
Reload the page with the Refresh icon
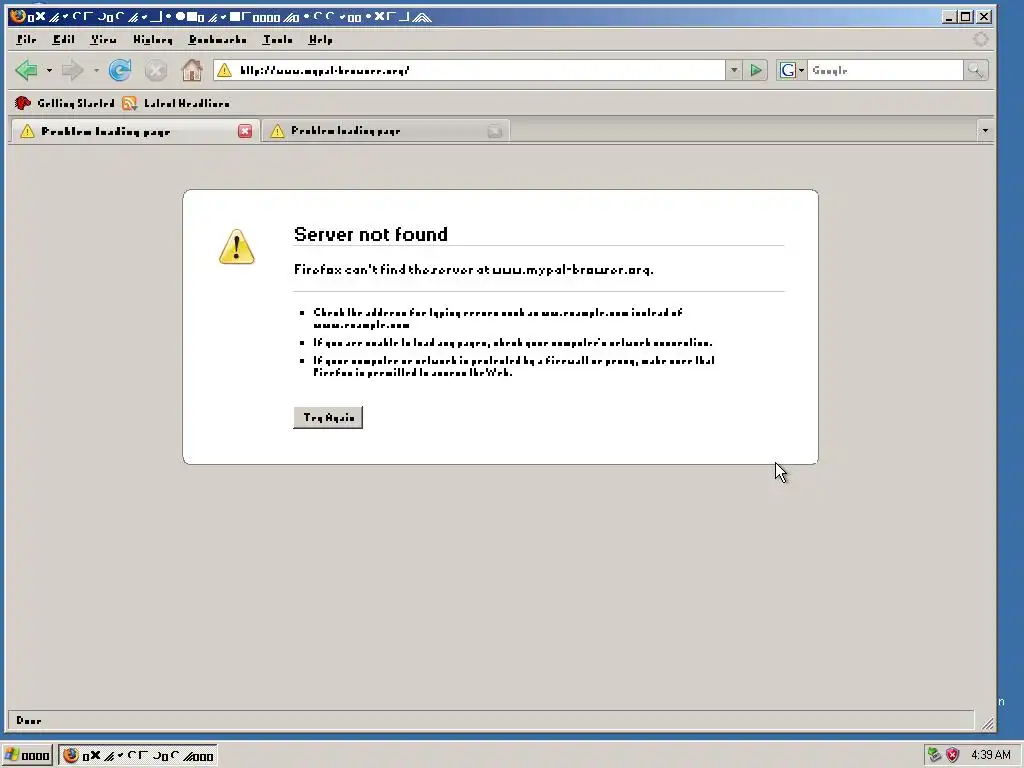pyautogui.click(x=120, y=70)
